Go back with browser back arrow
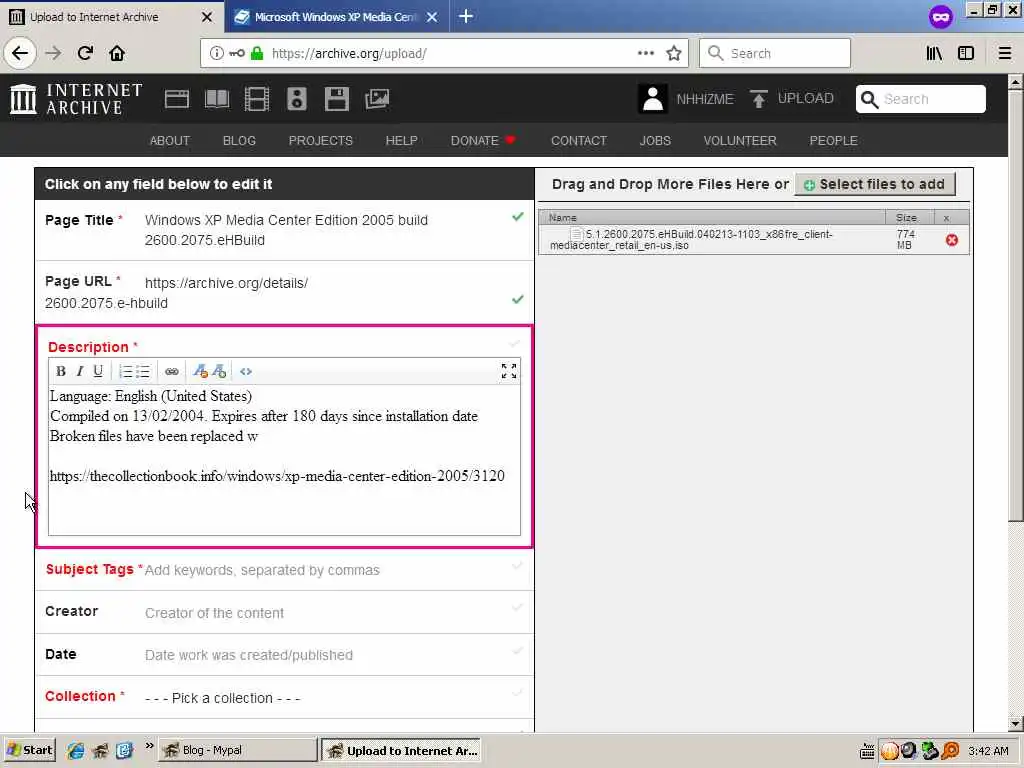 [20, 54]
